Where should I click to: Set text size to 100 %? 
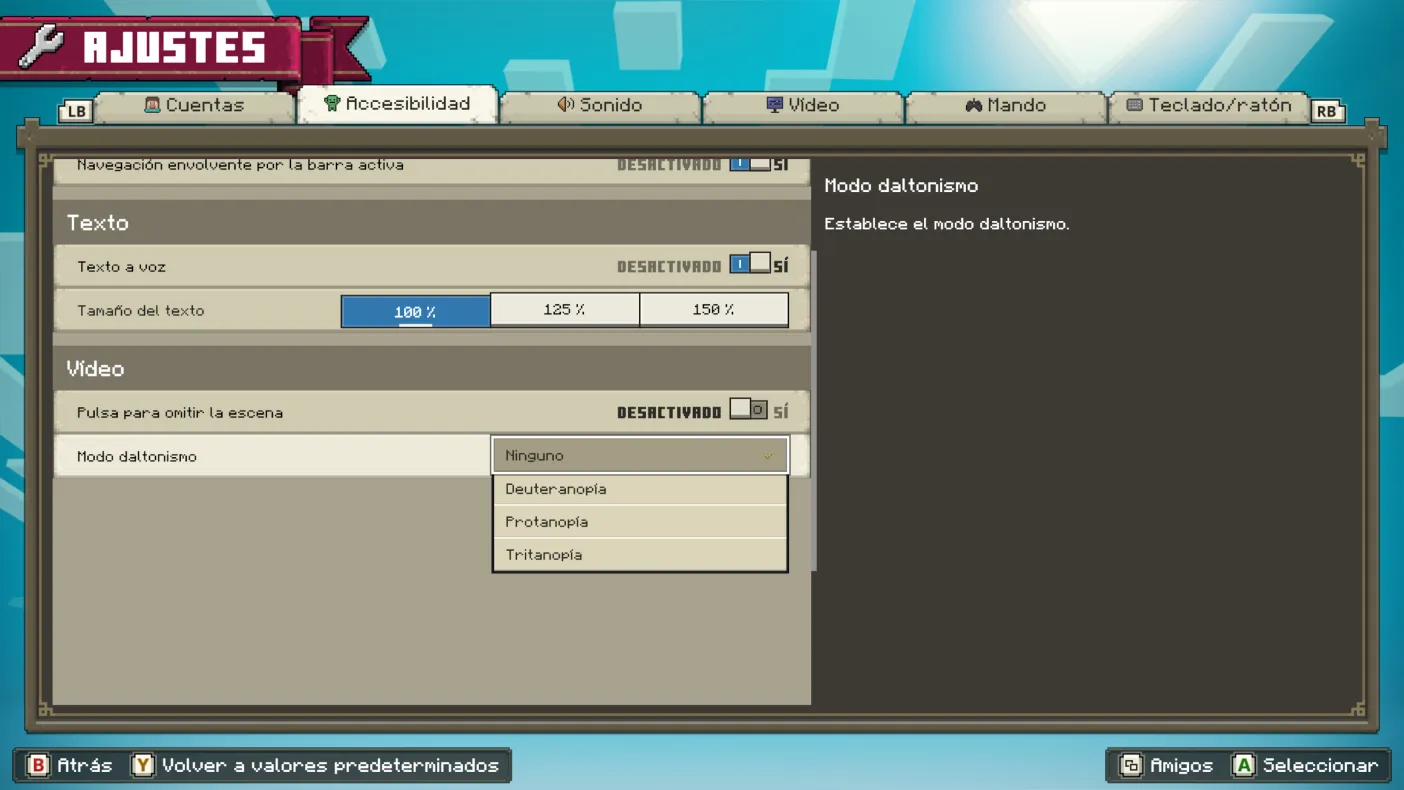coord(415,311)
